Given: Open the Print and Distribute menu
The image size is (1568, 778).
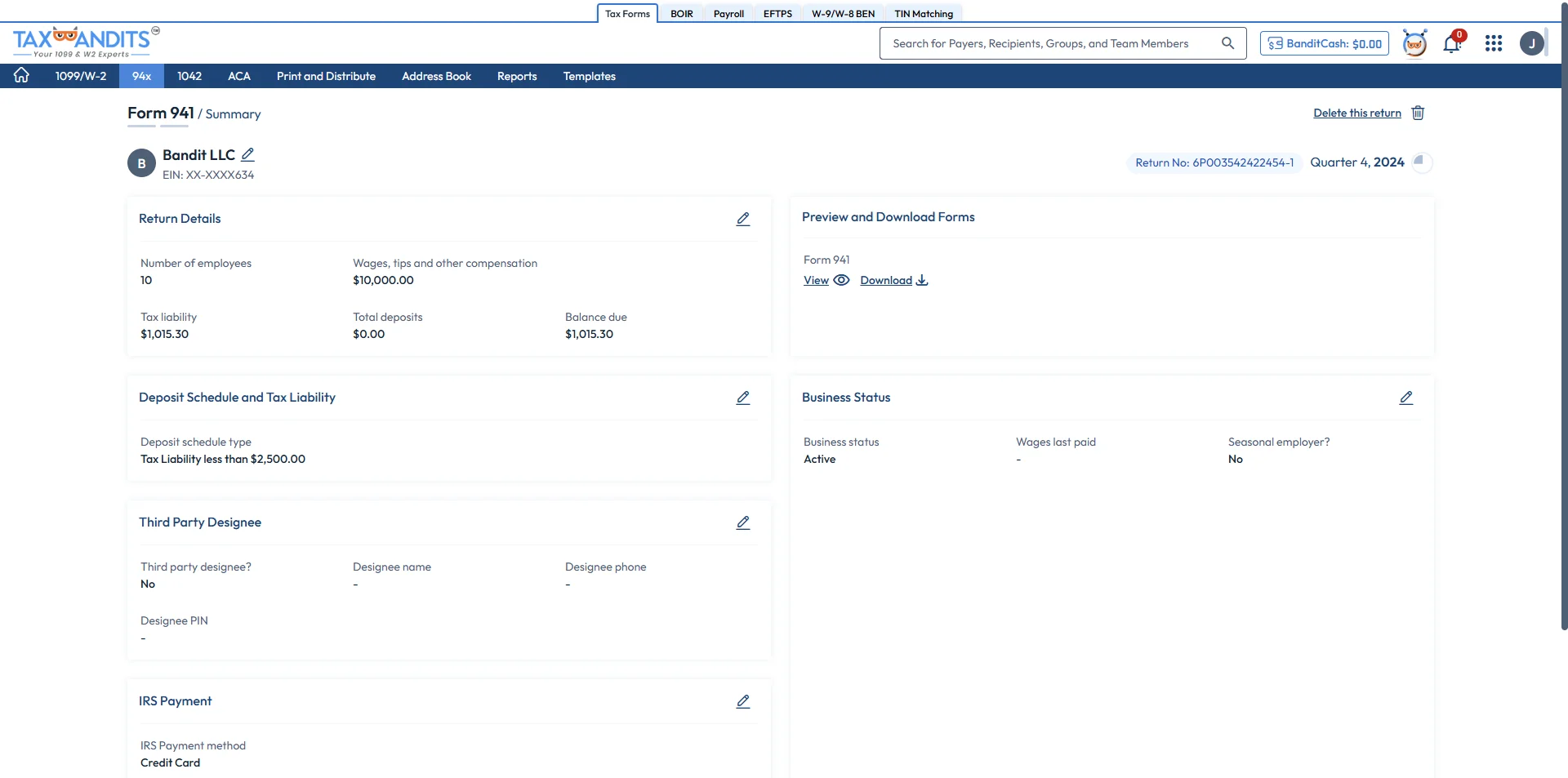Looking at the screenshot, I should (326, 76).
